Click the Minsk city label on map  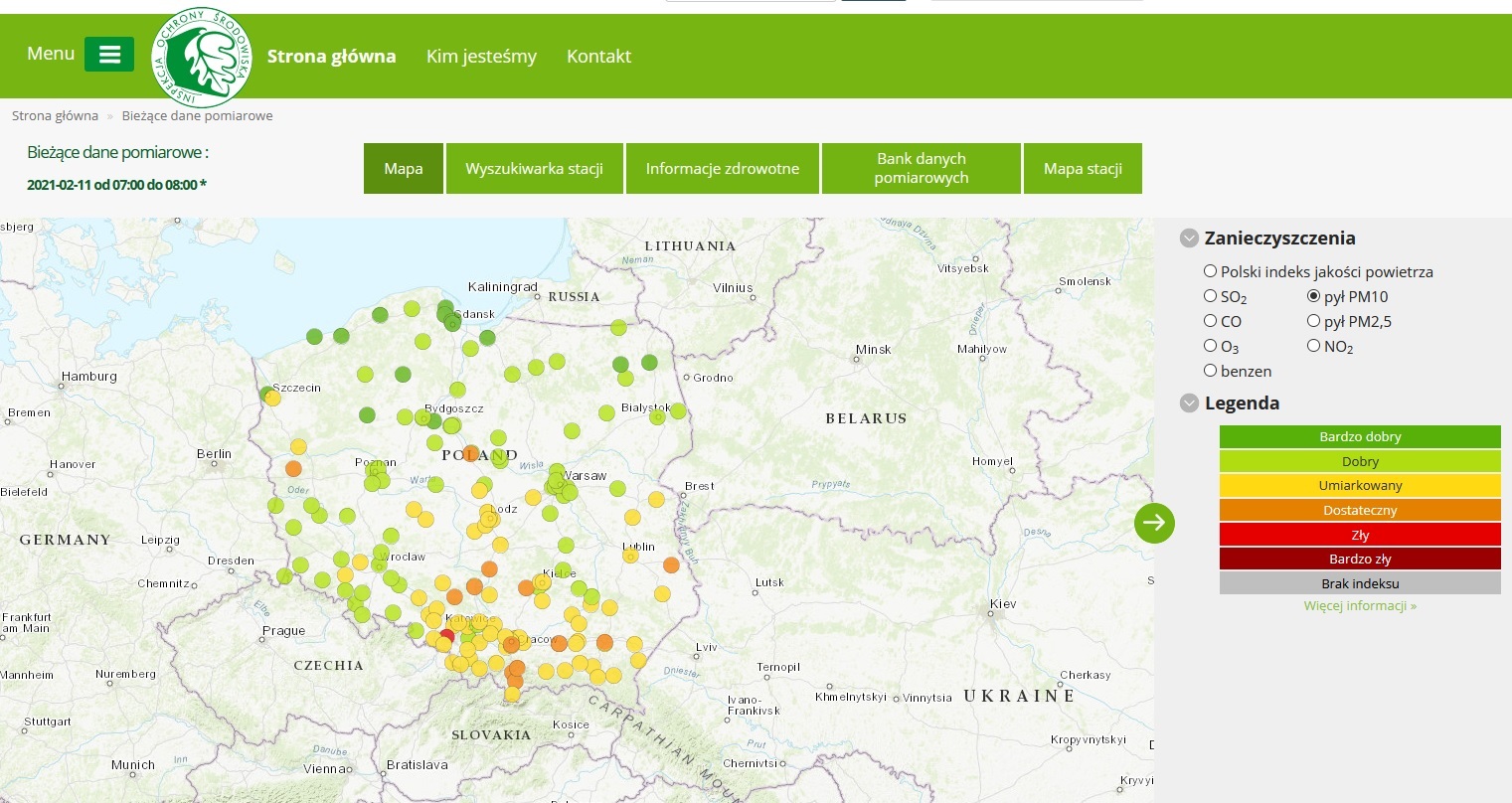(874, 350)
